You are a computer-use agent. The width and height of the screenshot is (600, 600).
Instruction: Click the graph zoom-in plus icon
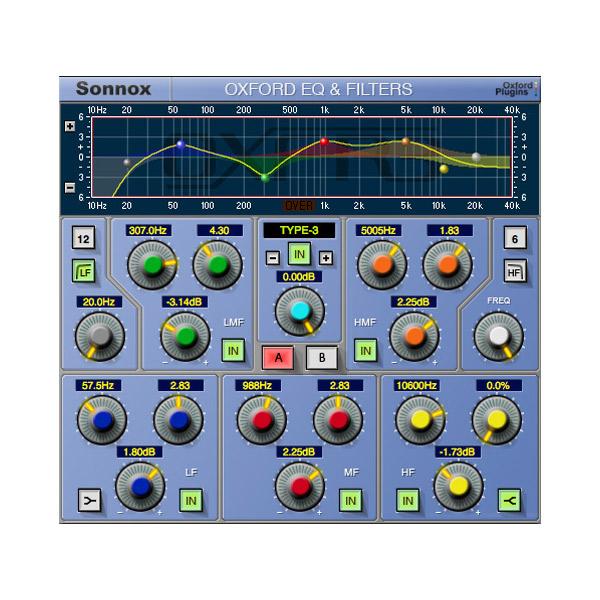(69, 126)
